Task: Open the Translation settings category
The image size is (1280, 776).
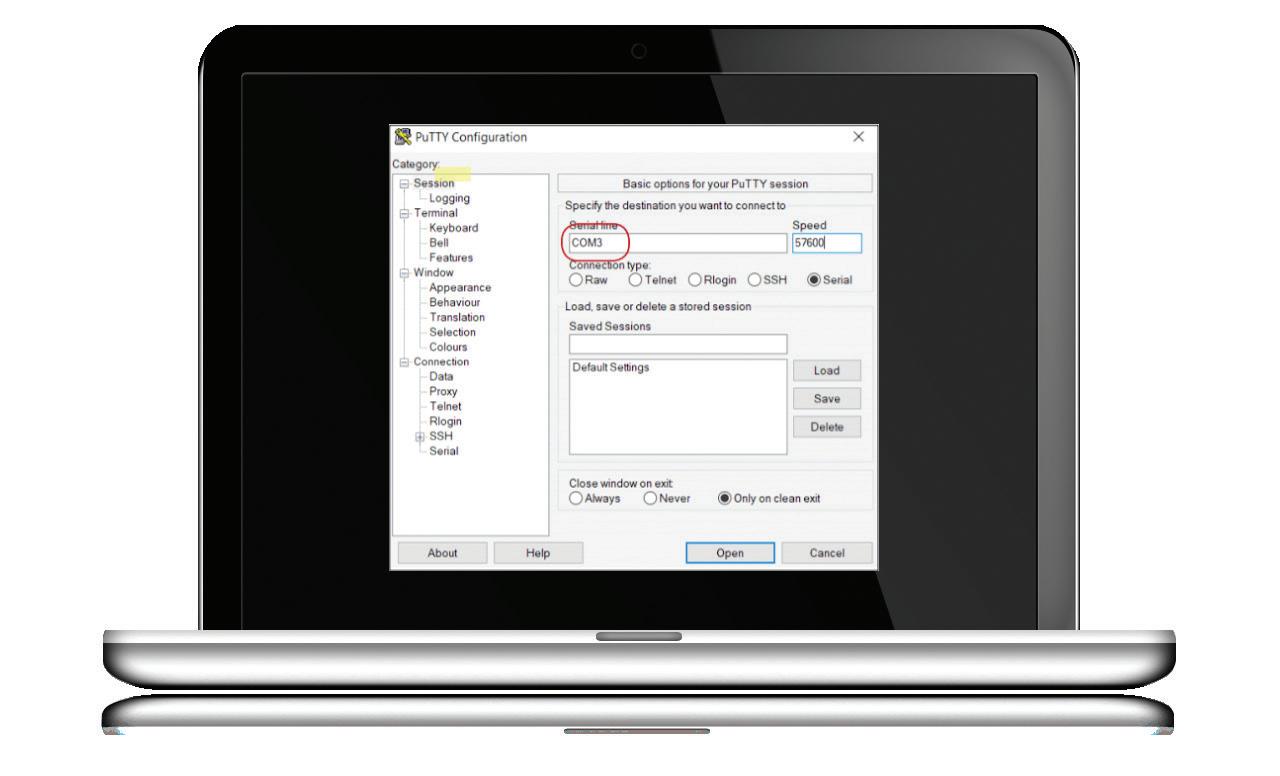Action: (457, 317)
